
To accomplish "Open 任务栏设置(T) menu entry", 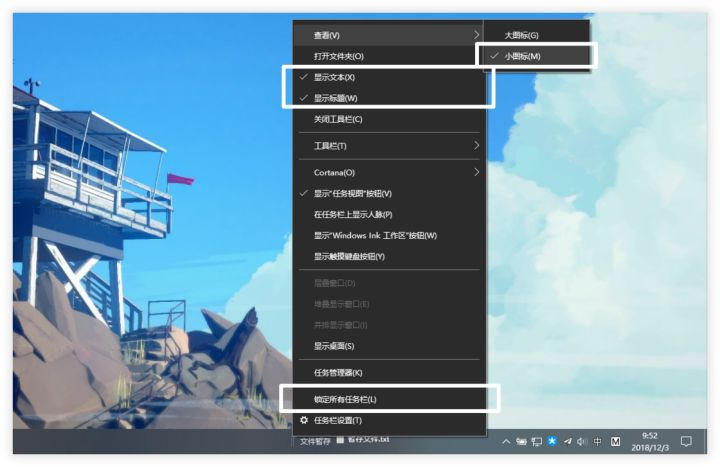I will point(389,420).
